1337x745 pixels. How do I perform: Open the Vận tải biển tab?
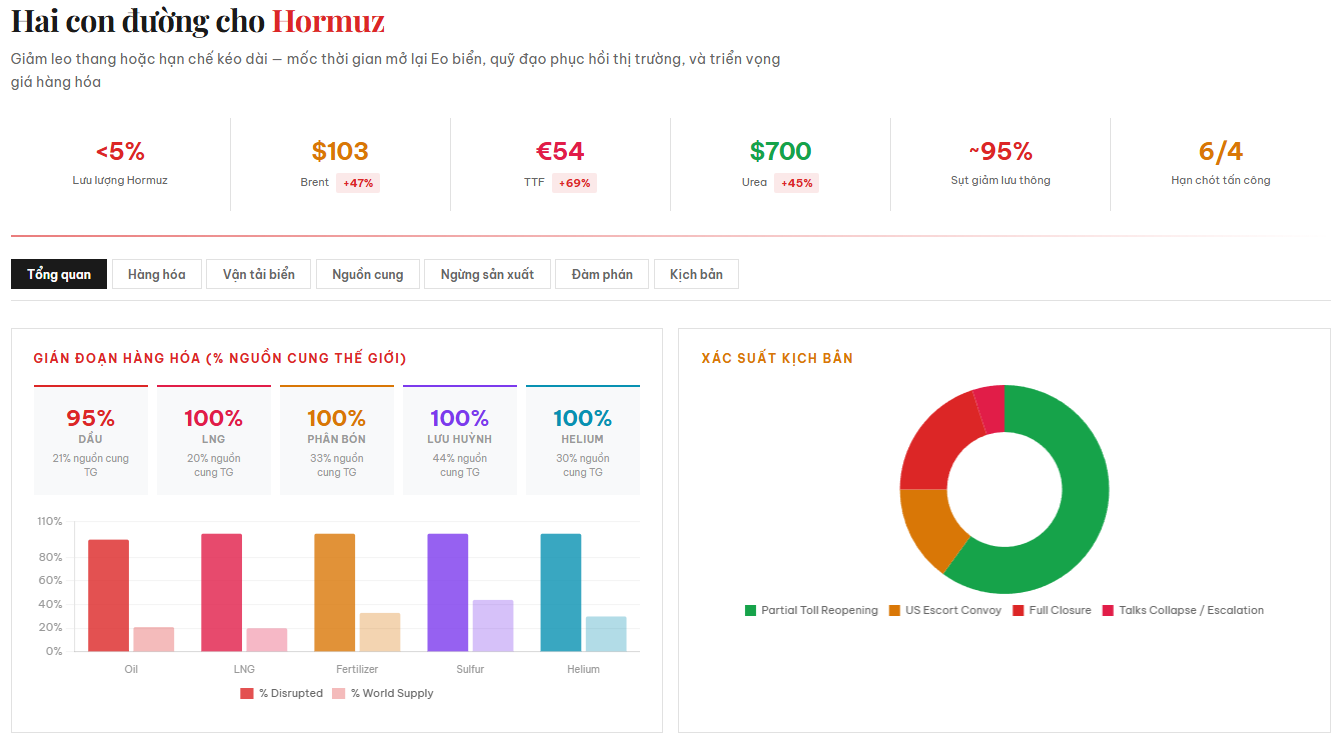(x=258, y=274)
